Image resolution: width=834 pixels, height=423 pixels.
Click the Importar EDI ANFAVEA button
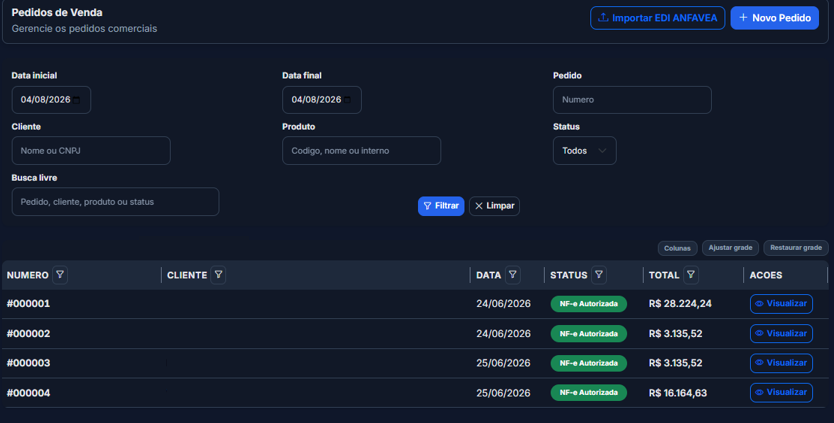pos(657,18)
